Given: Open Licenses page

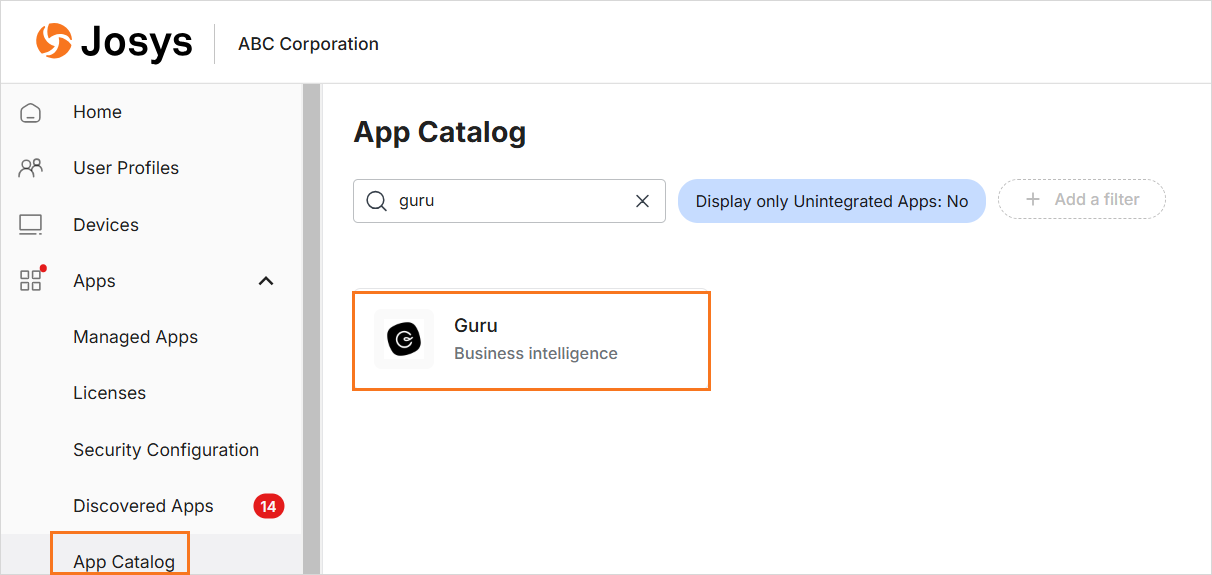Looking at the screenshot, I should [109, 393].
